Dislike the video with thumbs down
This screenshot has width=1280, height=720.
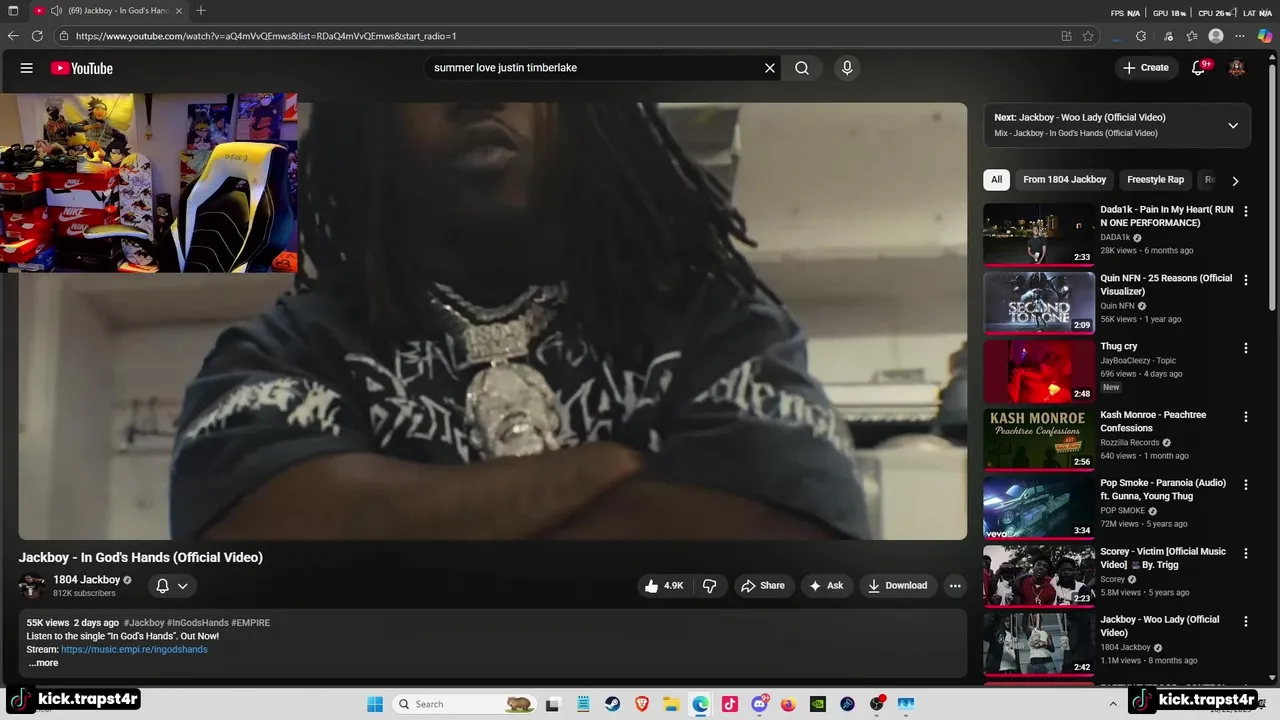[709, 586]
